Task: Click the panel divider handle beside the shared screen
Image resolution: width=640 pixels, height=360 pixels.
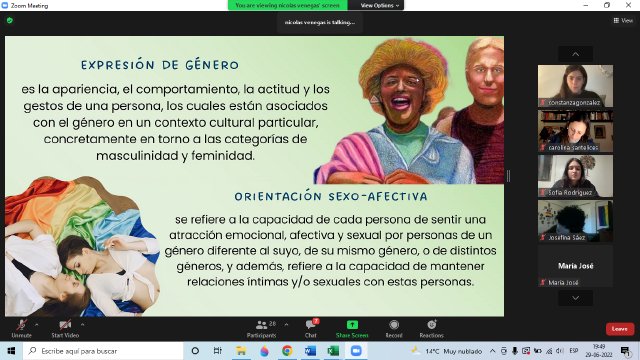Action: 508,176
